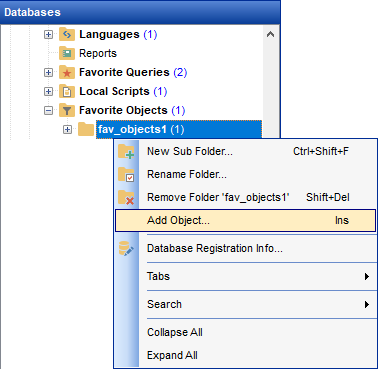
Task: Click the Favorite Queries star folder icon
Action: point(67,72)
